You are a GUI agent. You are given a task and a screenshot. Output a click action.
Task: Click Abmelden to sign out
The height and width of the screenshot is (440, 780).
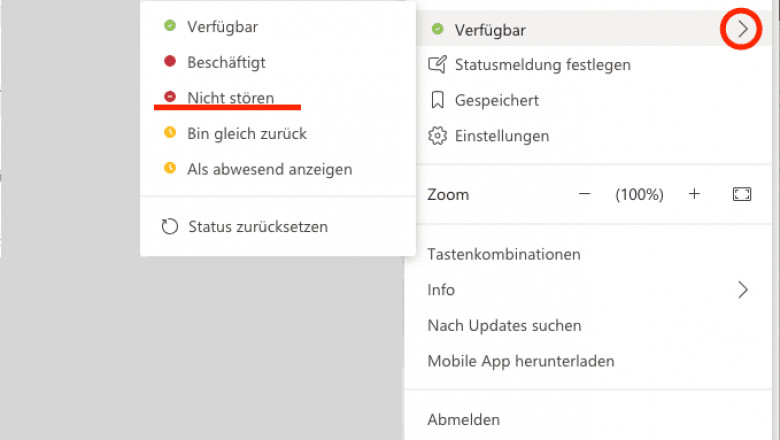click(x=464, y=420)
